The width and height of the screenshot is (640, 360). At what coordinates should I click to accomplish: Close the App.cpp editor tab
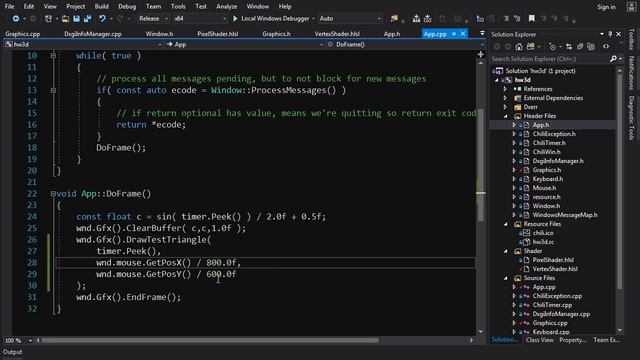click(463, 34)
